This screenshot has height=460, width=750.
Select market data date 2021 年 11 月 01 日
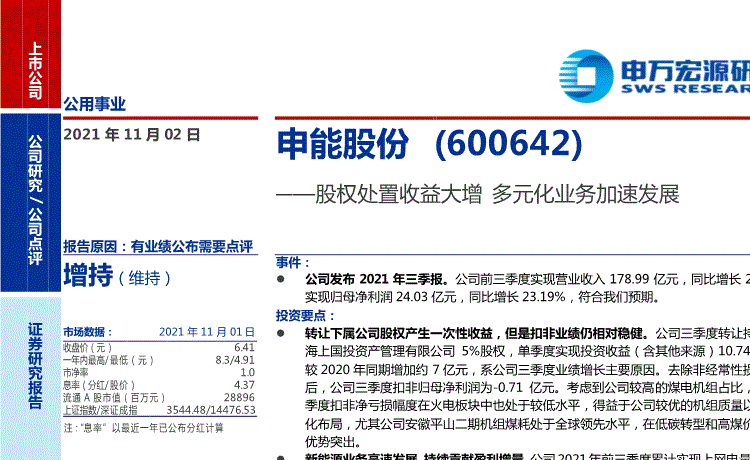tap(207, 332)
